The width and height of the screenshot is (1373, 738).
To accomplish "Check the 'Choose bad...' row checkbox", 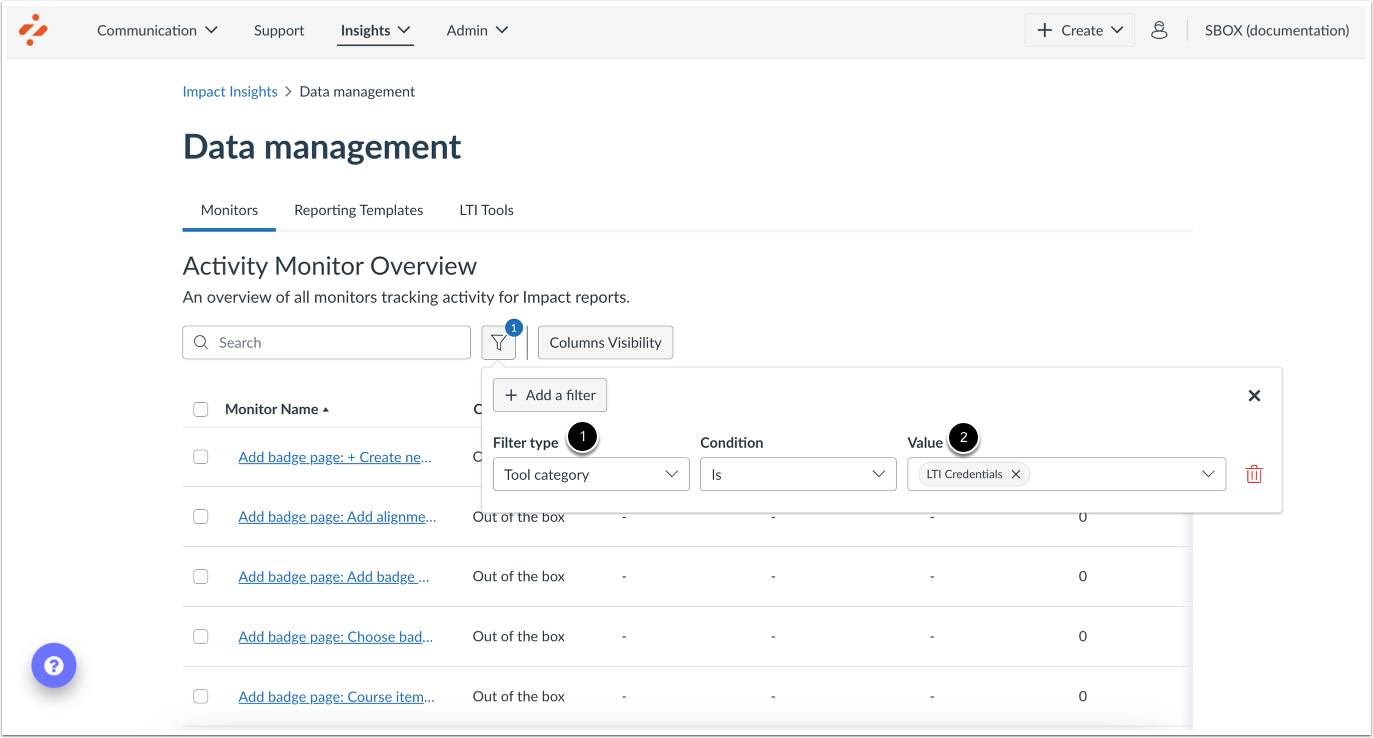I will (201, 637).
